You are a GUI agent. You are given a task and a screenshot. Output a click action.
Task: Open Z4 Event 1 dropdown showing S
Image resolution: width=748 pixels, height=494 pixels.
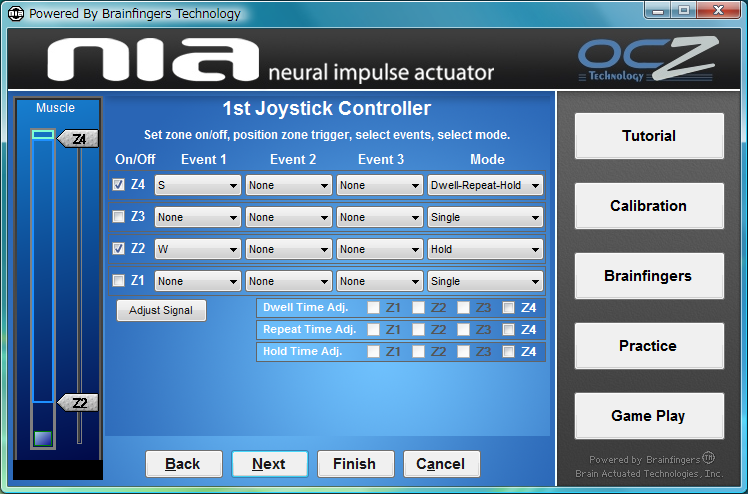(197, 185)
